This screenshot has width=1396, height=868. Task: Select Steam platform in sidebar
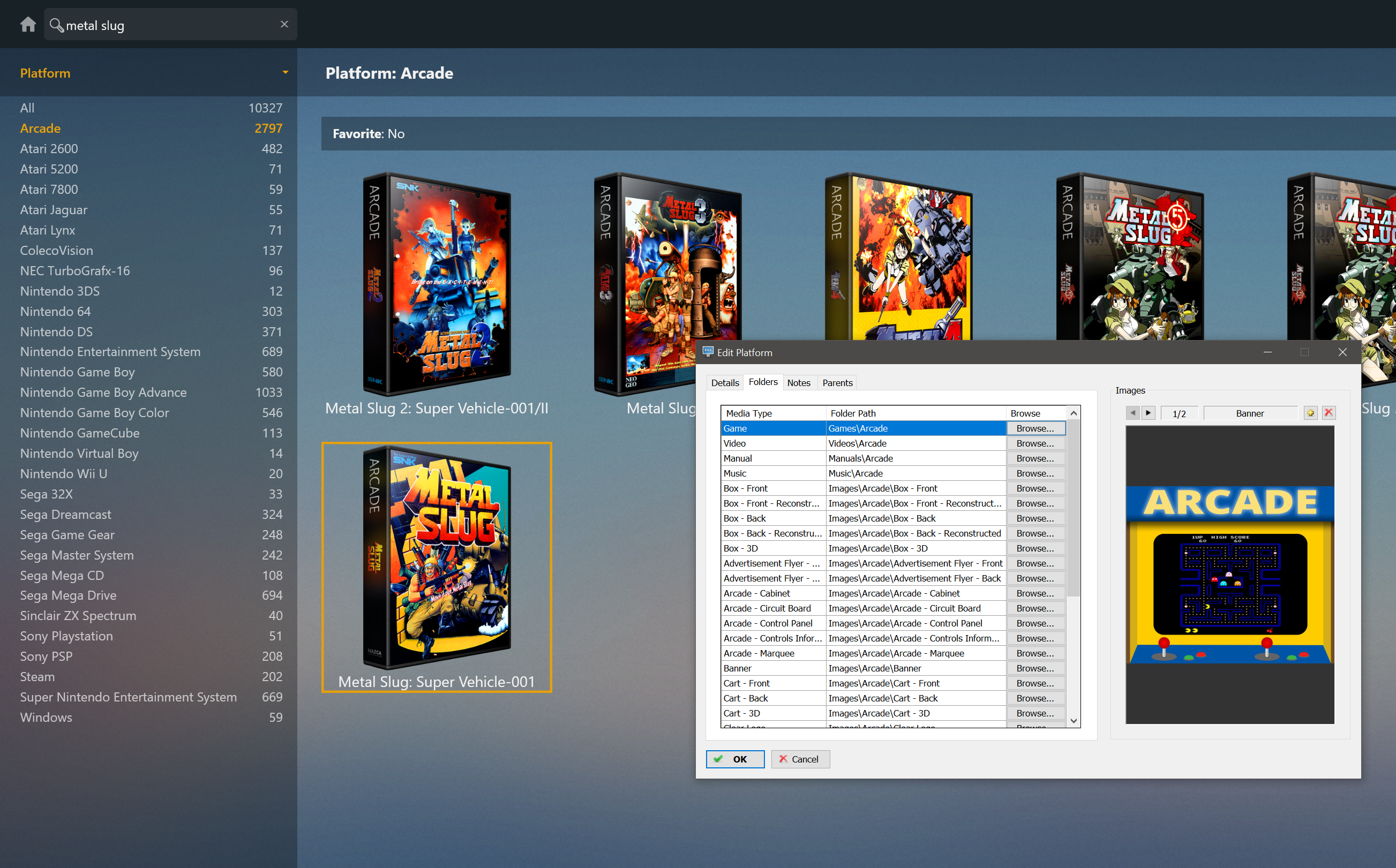pyautogui.click(x=151, y=677)
